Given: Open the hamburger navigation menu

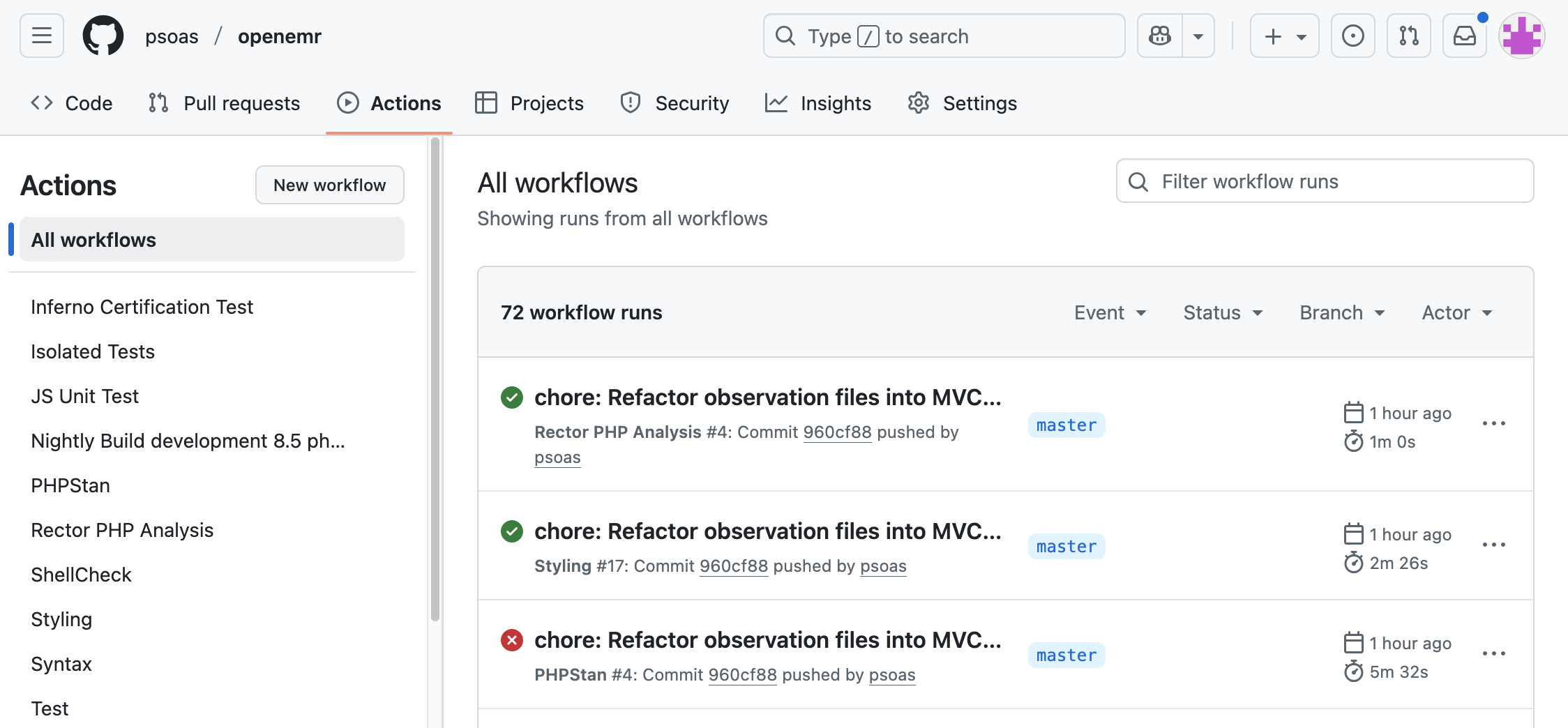Looking at the screenshot, I should 42,36.
